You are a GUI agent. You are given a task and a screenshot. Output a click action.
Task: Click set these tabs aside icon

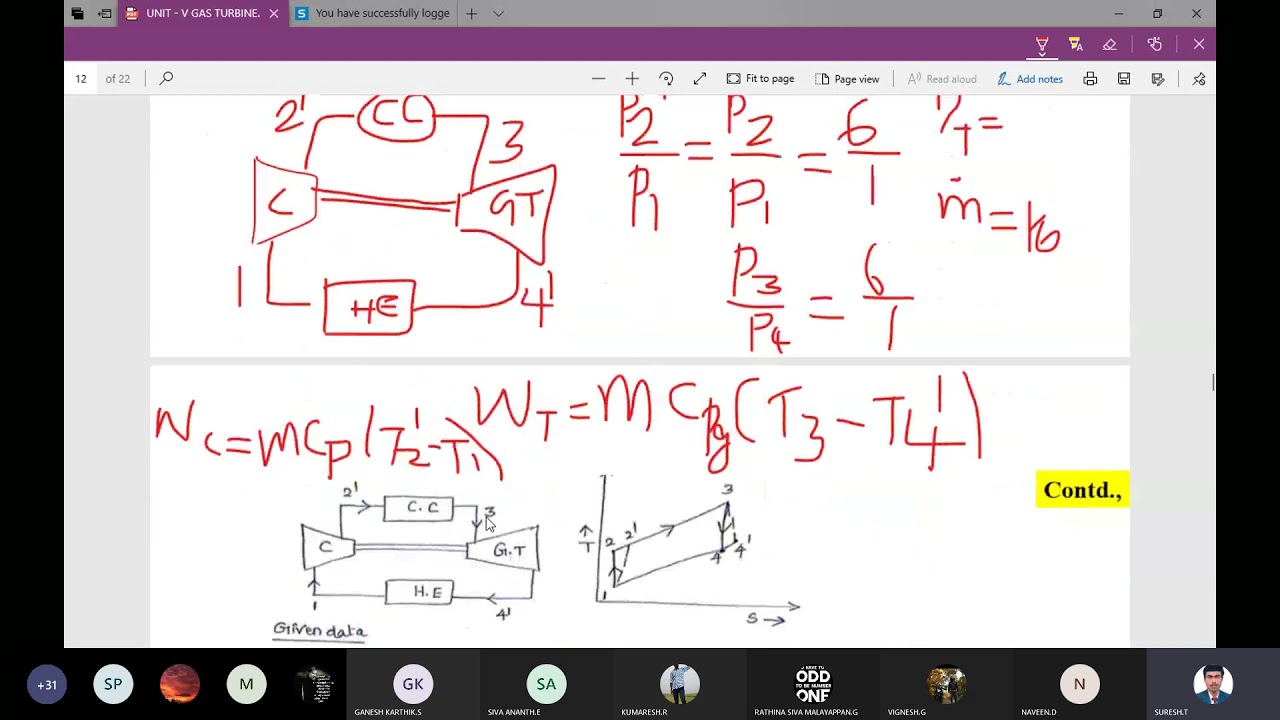click(104, 14)
